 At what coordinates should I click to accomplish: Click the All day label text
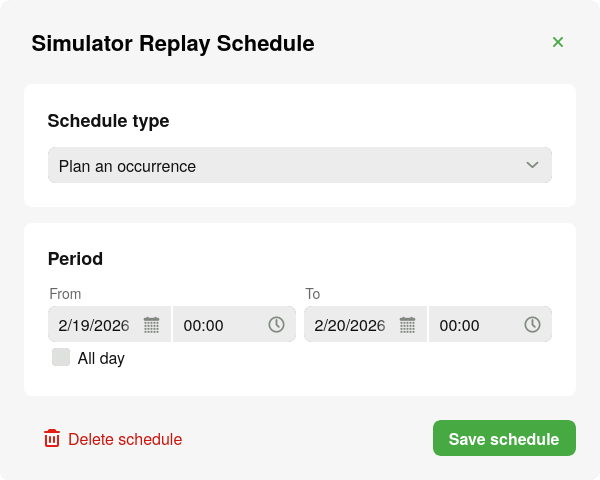coord(101,358)
